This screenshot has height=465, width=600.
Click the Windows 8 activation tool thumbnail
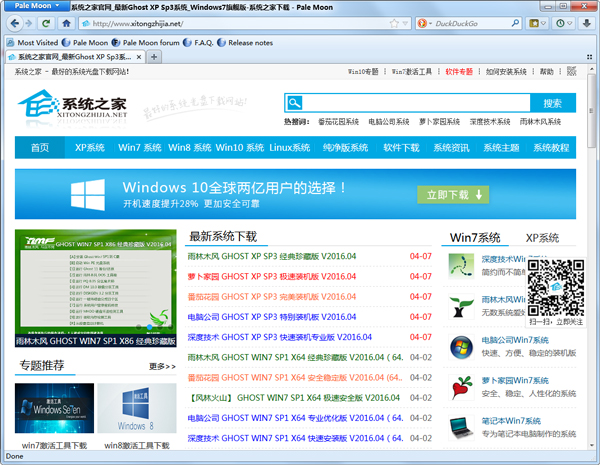[137, 408]
